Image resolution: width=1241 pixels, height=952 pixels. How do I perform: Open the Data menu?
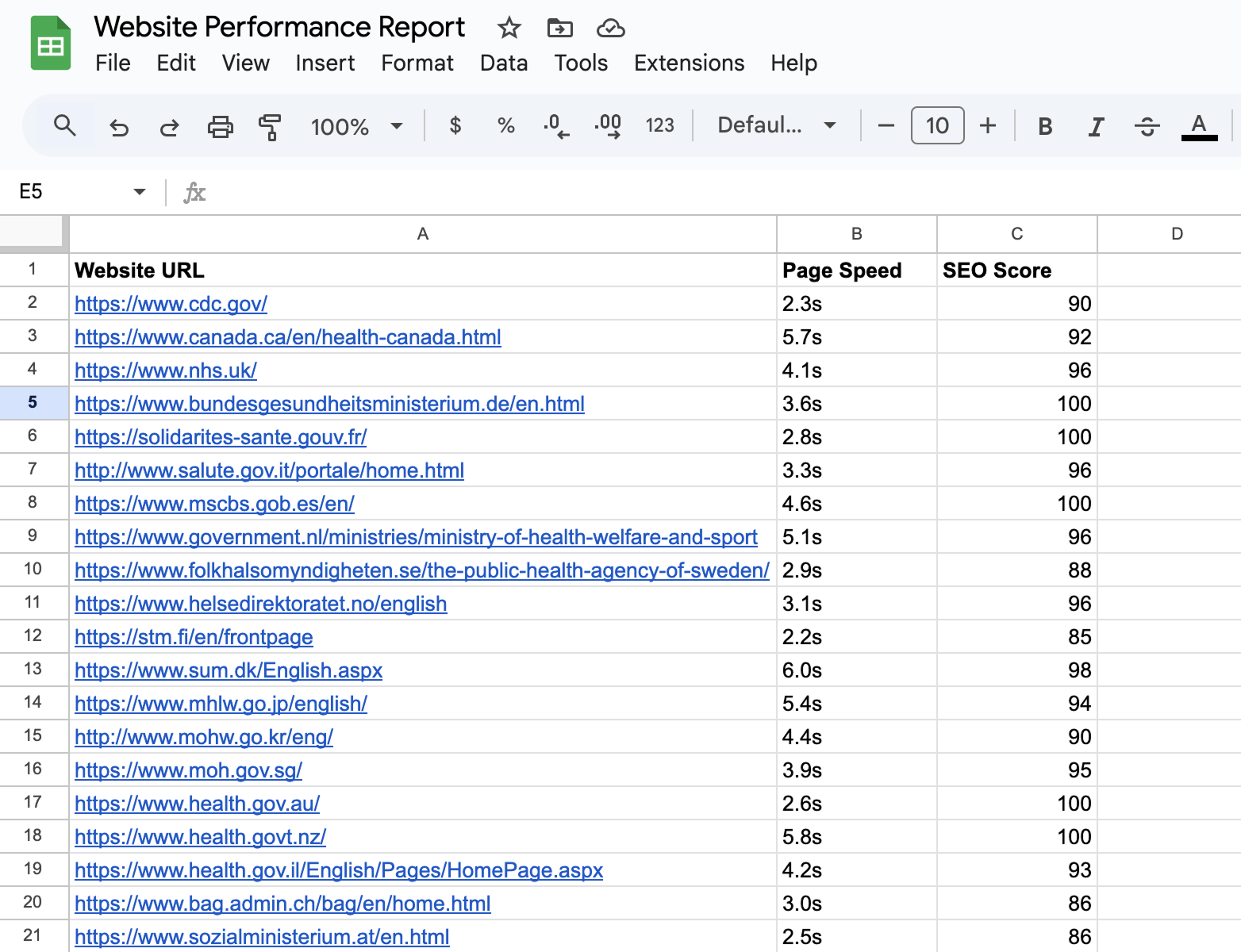tap(504, 63)
